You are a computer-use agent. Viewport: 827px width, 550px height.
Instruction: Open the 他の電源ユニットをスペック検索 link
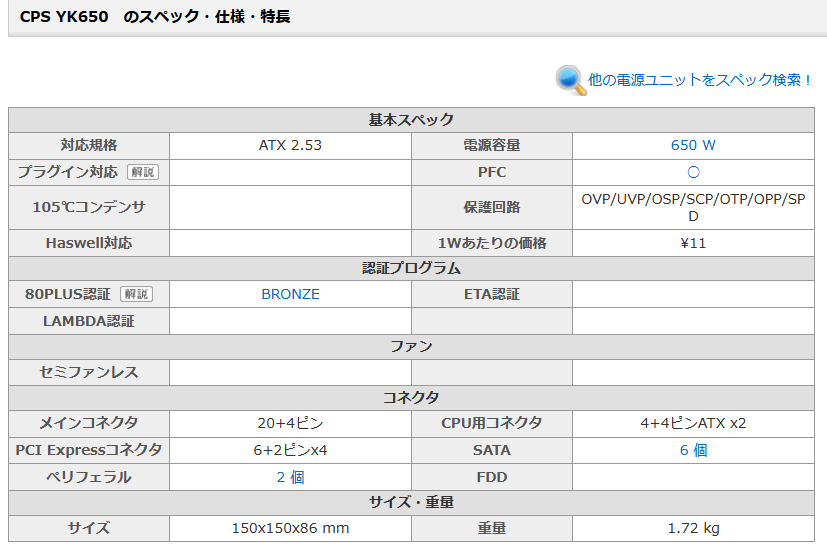[x=699, y=80]
